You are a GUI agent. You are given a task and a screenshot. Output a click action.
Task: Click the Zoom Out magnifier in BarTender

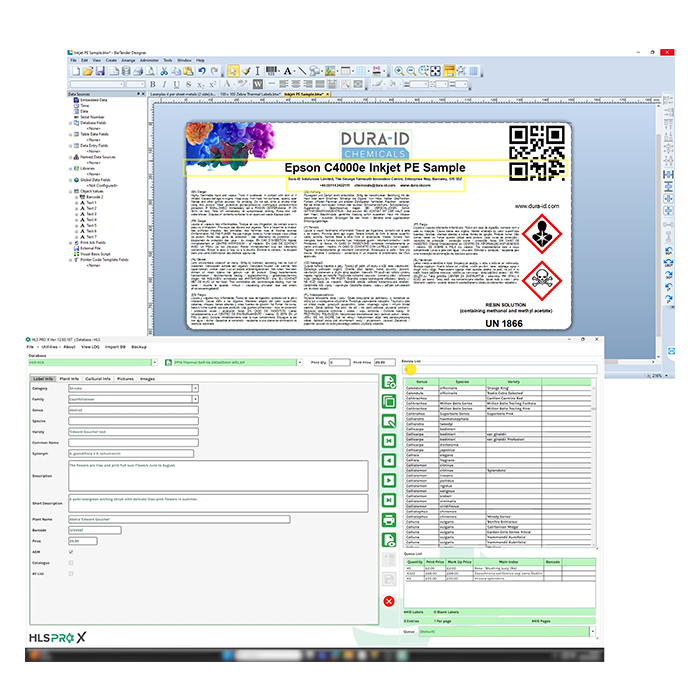point(411,71)
